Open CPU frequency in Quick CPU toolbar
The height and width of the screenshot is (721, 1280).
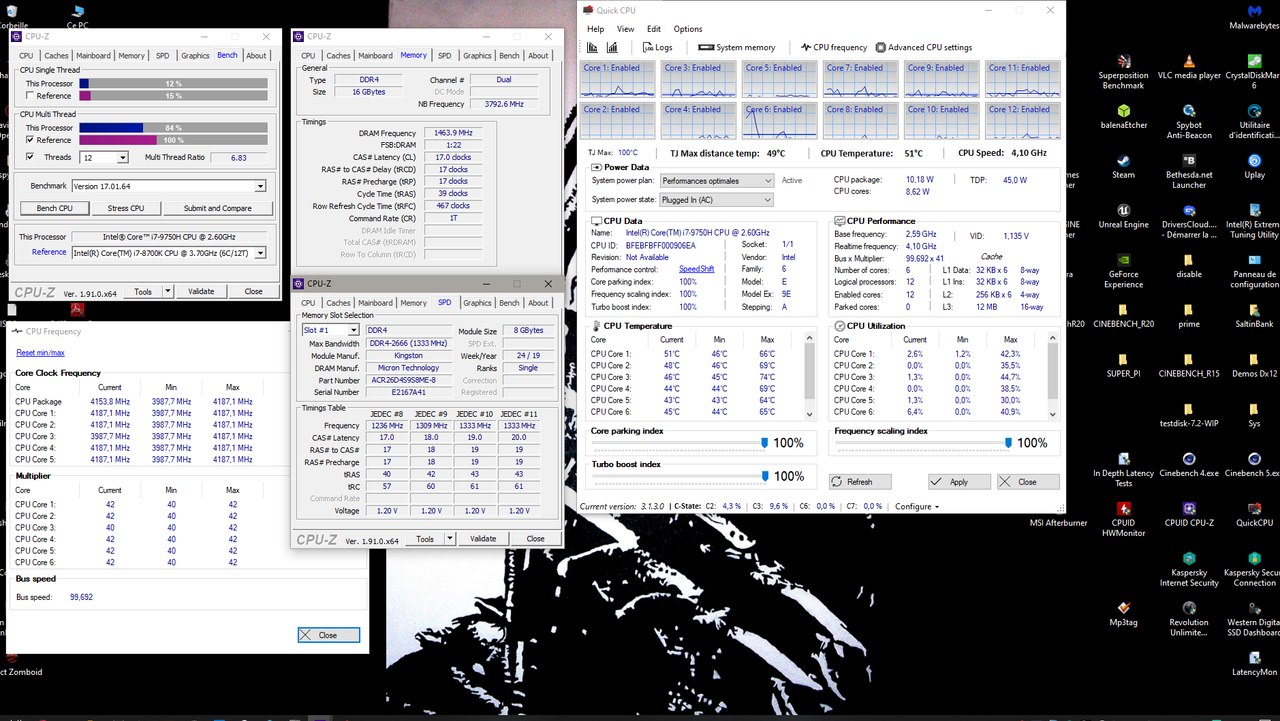click(x=834, y=47)
